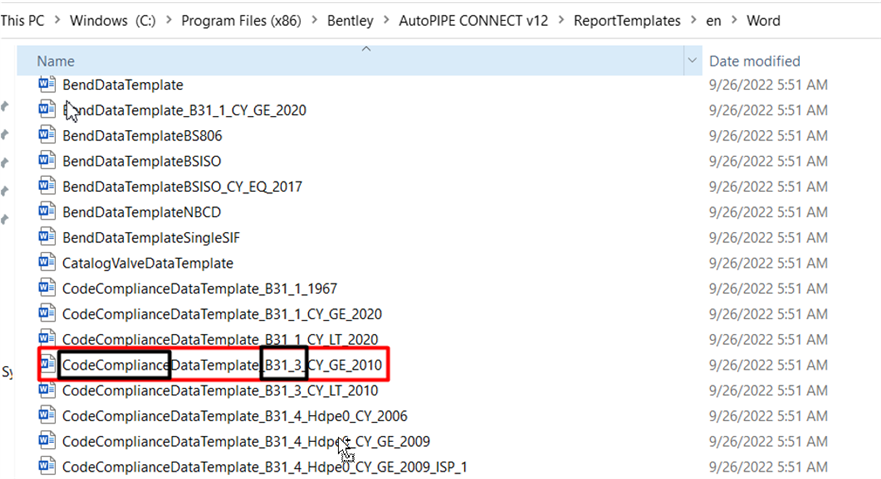The height and width of the screenshot is (479, 881).
Task: Select file CodeComplianceDataTemplate_B31_1_CY_GE_2020
Action: (x=222, y=314)
